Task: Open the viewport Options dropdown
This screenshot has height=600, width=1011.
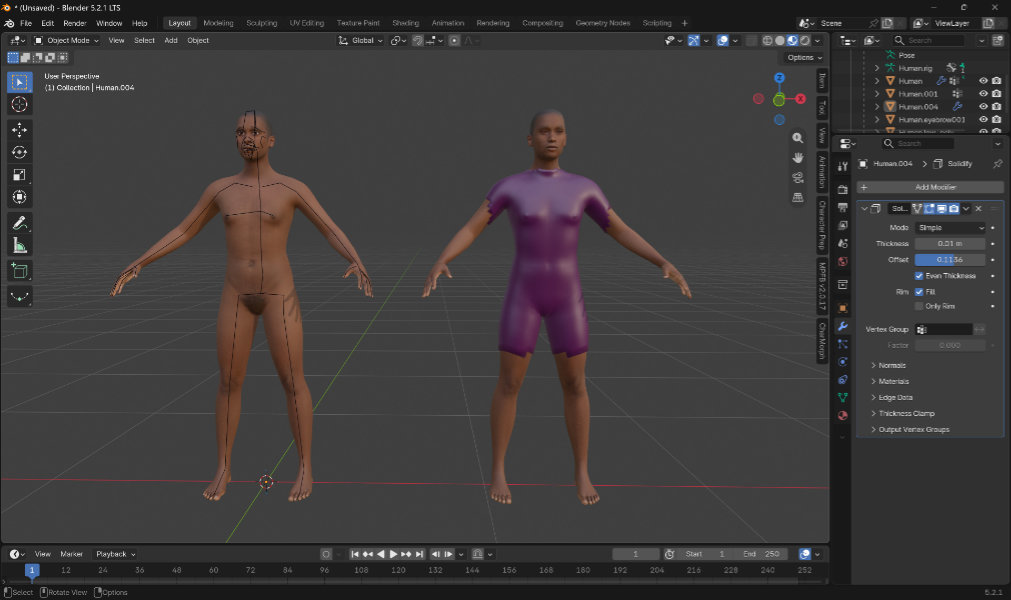Action: (804, 58)
